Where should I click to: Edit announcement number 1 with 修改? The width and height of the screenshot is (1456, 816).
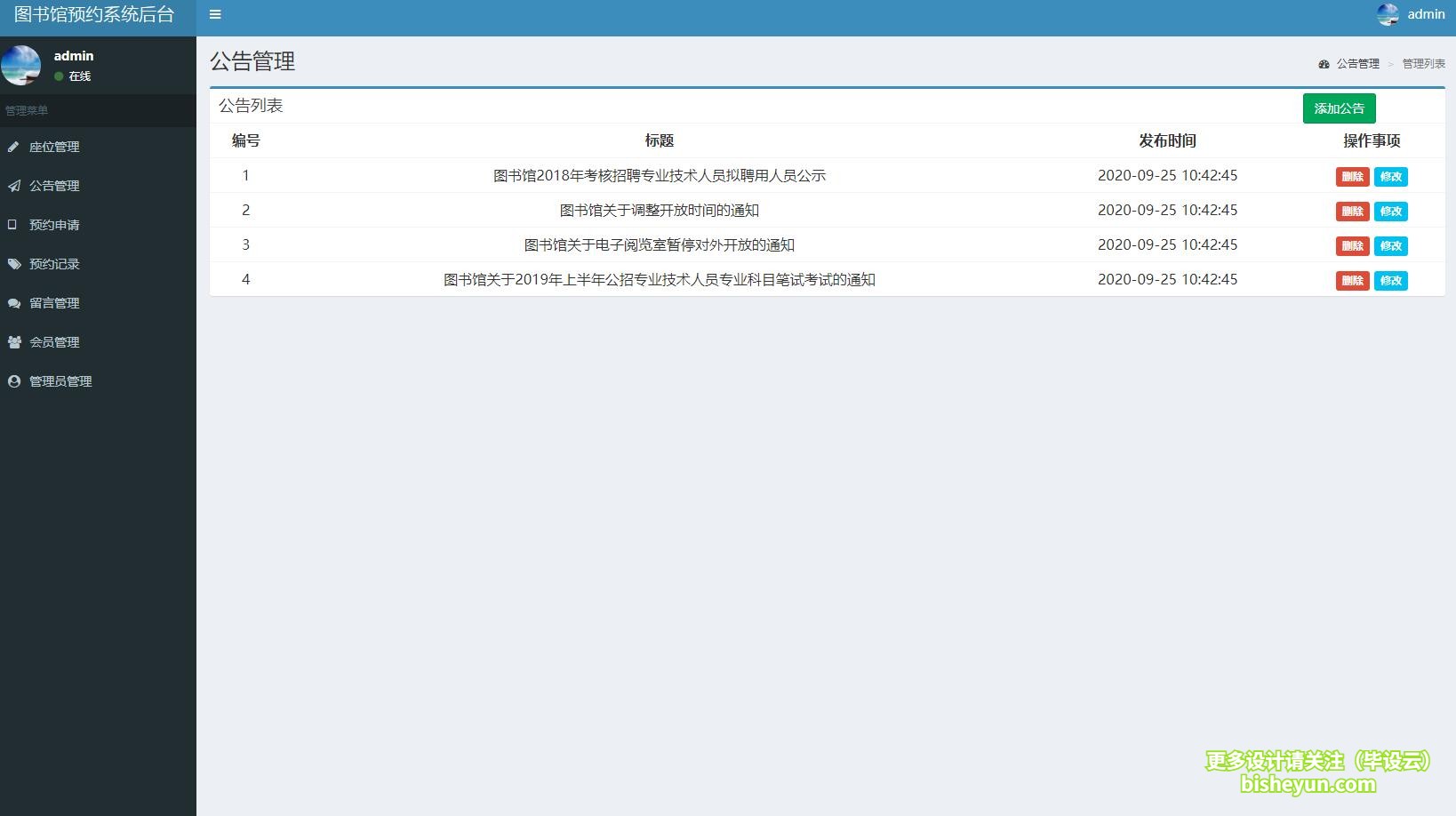[1390, 177]
